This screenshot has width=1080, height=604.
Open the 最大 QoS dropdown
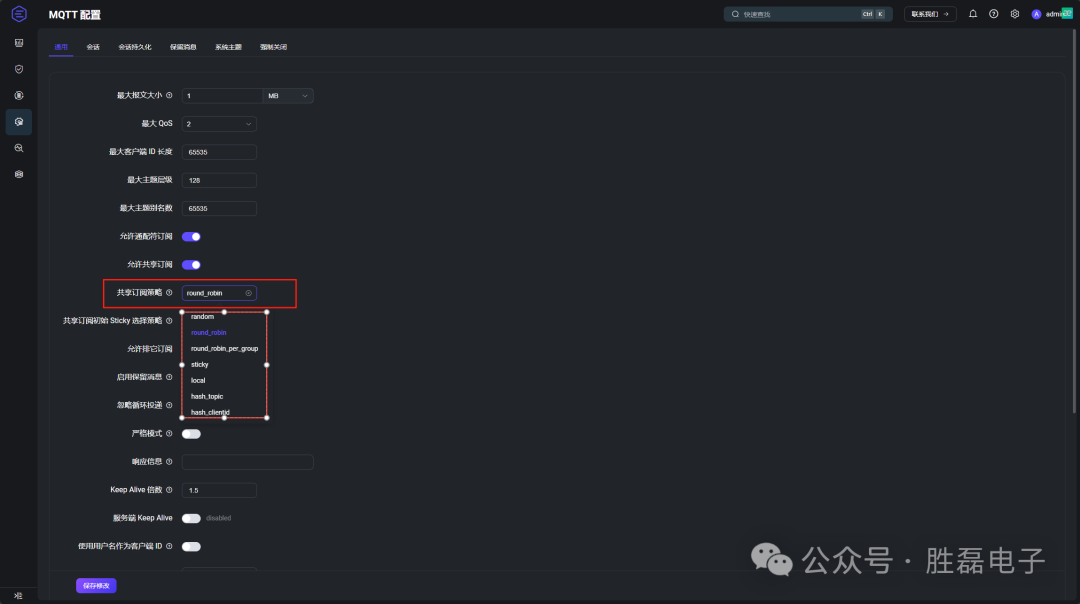tap(219, 124)
